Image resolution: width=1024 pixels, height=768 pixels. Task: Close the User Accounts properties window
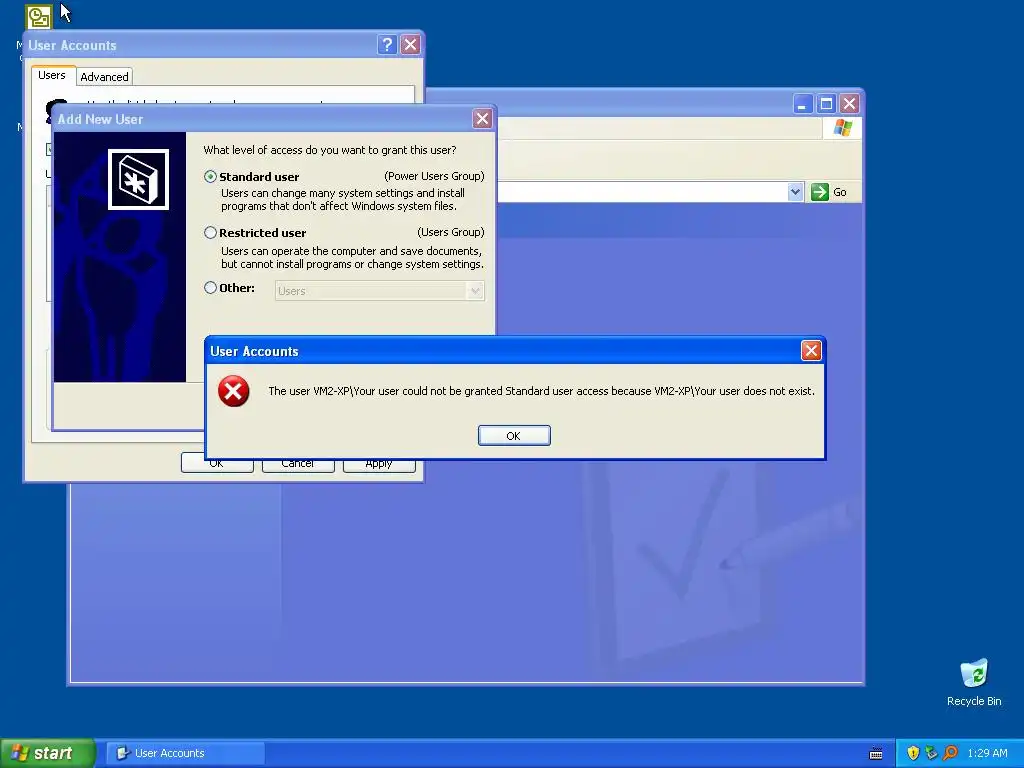(410, 44)
